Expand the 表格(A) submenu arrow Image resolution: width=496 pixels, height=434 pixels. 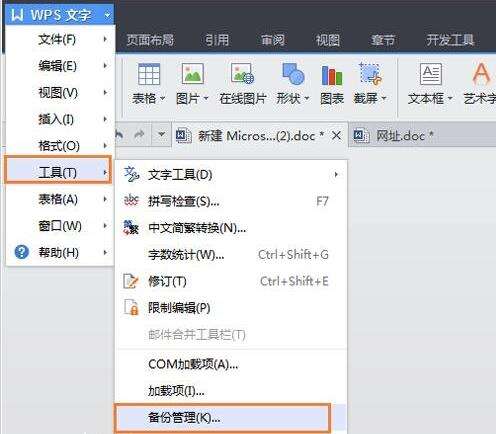pos(105,199)
